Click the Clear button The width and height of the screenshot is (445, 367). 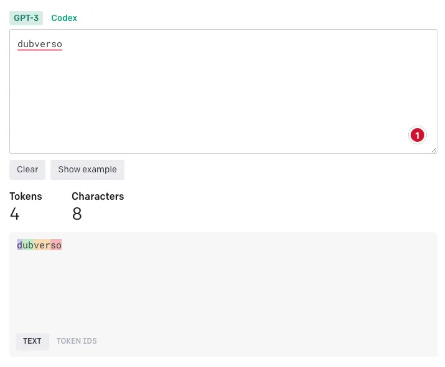point(27,170)
